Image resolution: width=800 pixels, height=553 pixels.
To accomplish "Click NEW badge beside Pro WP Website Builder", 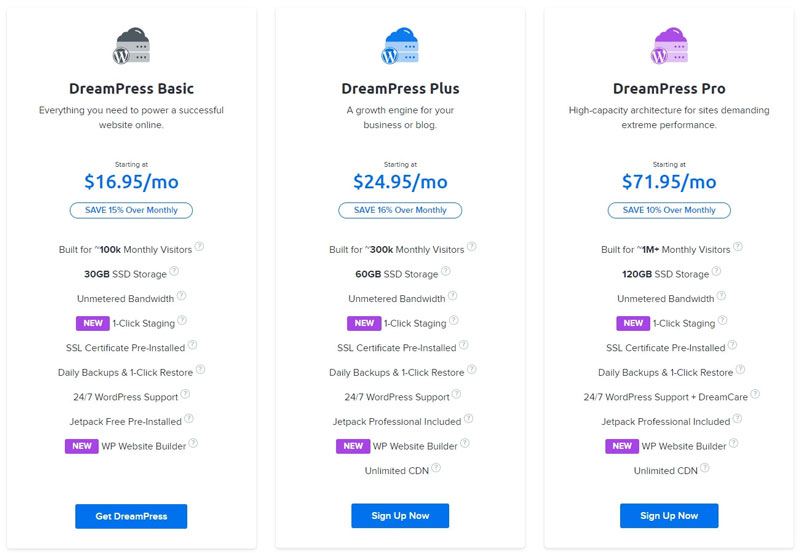I will pos(622,446).
